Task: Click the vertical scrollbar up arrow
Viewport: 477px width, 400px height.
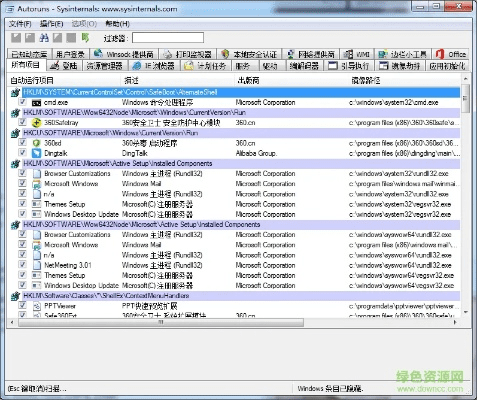Action: coord(465,79)
